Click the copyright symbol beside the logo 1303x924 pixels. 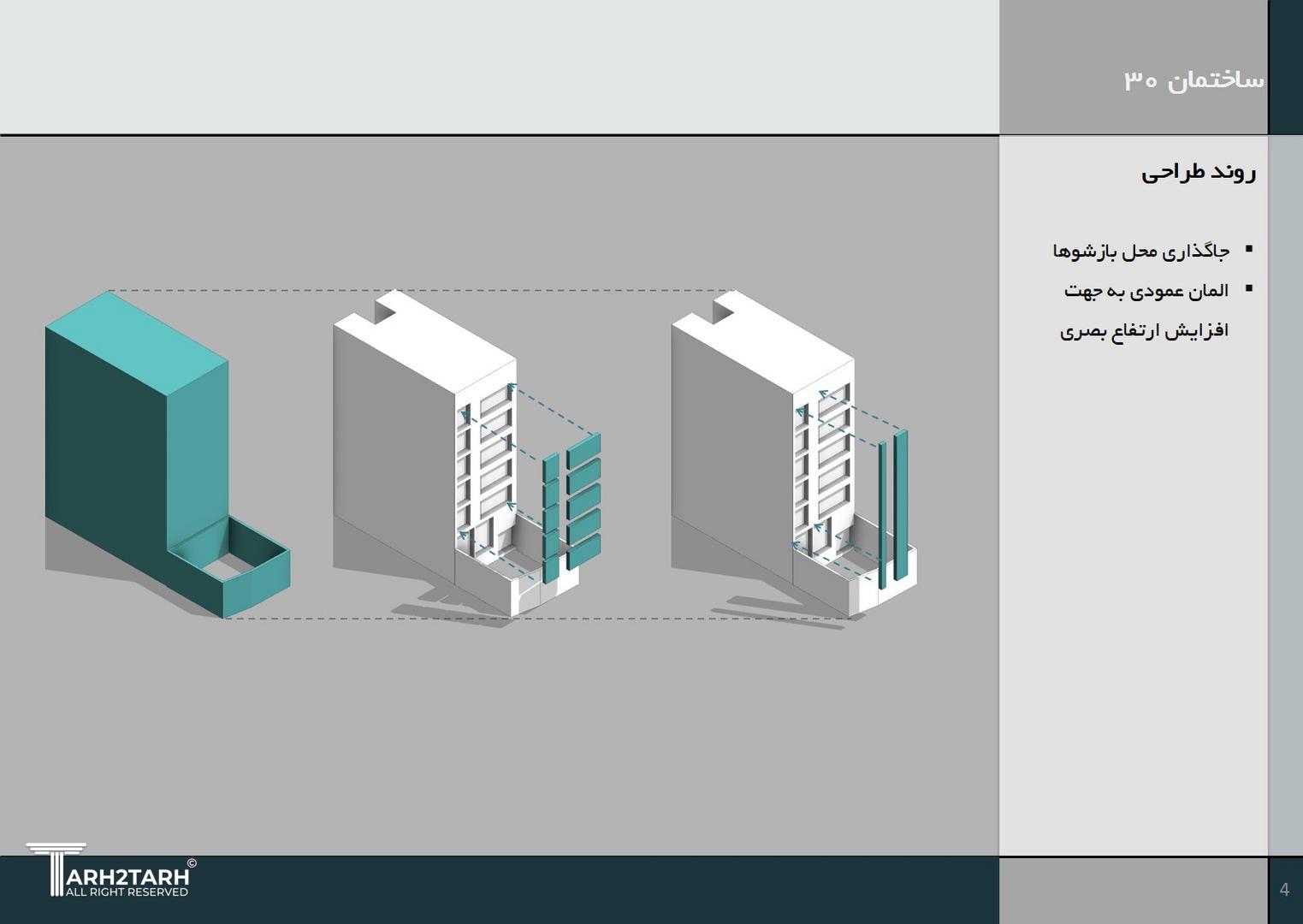tap(192, 863)
